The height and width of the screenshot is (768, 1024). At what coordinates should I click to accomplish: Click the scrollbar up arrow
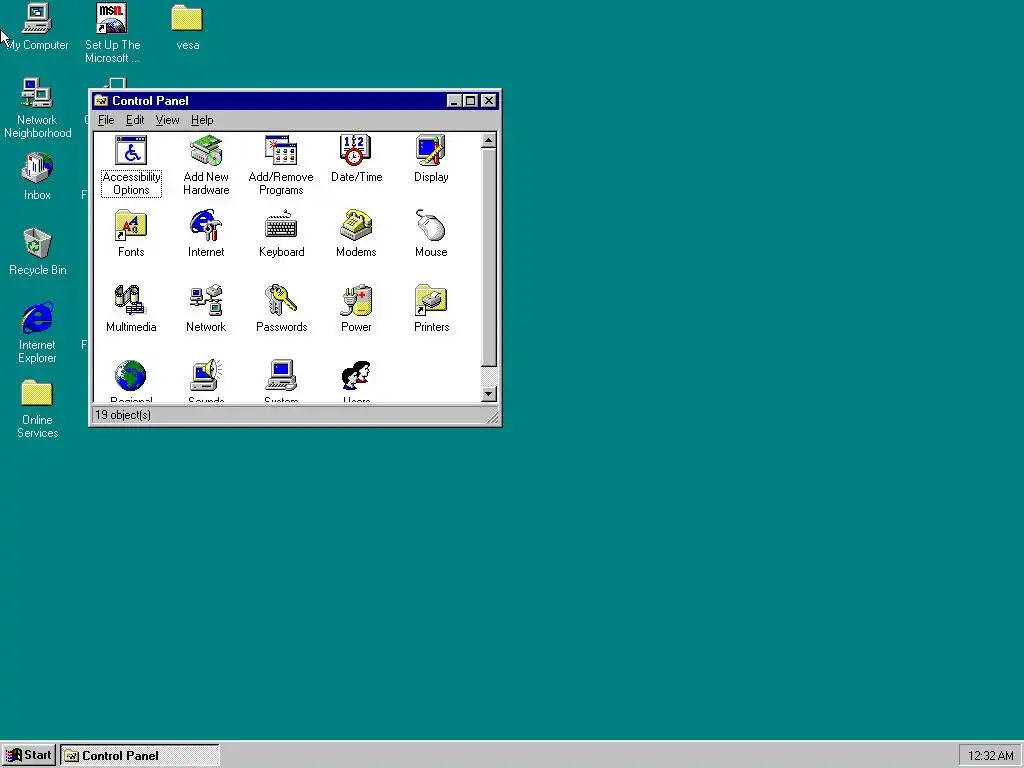click(488, 140)
